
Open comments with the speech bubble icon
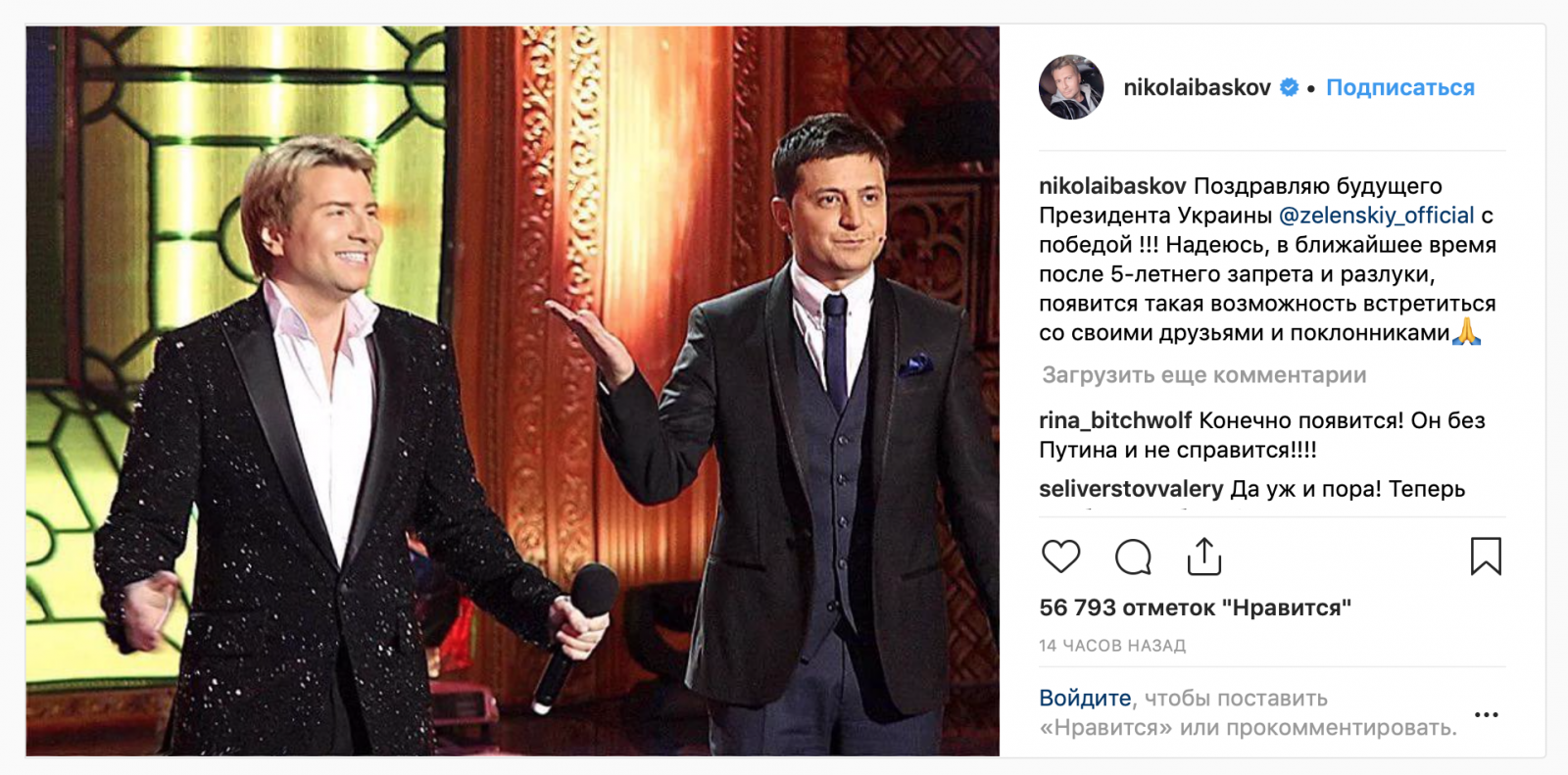1133,557
